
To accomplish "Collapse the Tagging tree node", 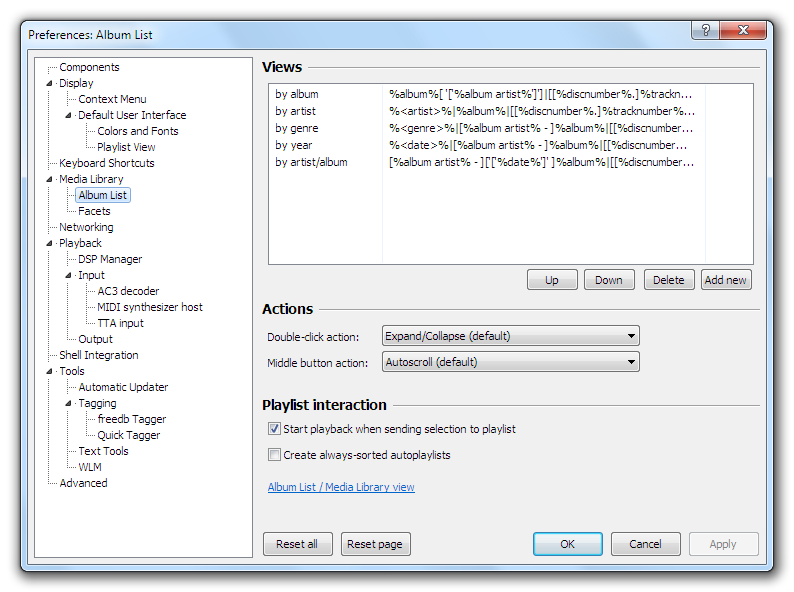I will click(69, 403).
